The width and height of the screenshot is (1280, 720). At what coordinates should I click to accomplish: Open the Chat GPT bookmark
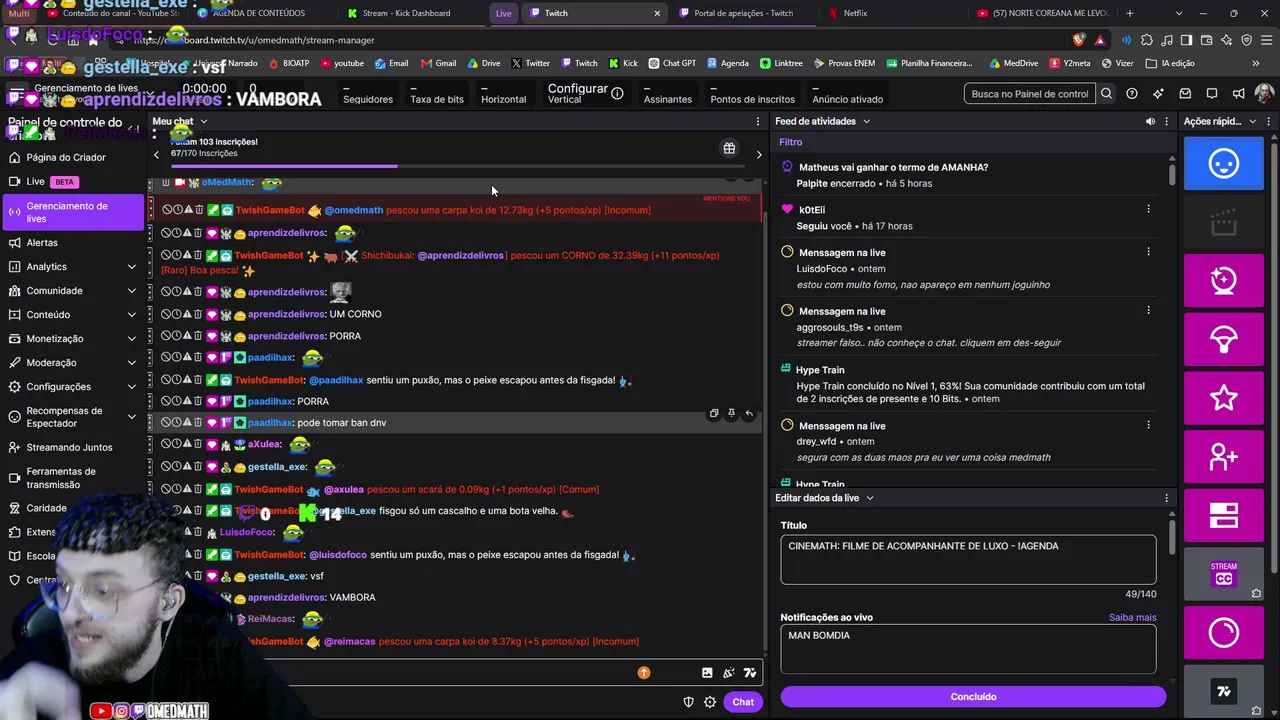(x=671, y=63)
